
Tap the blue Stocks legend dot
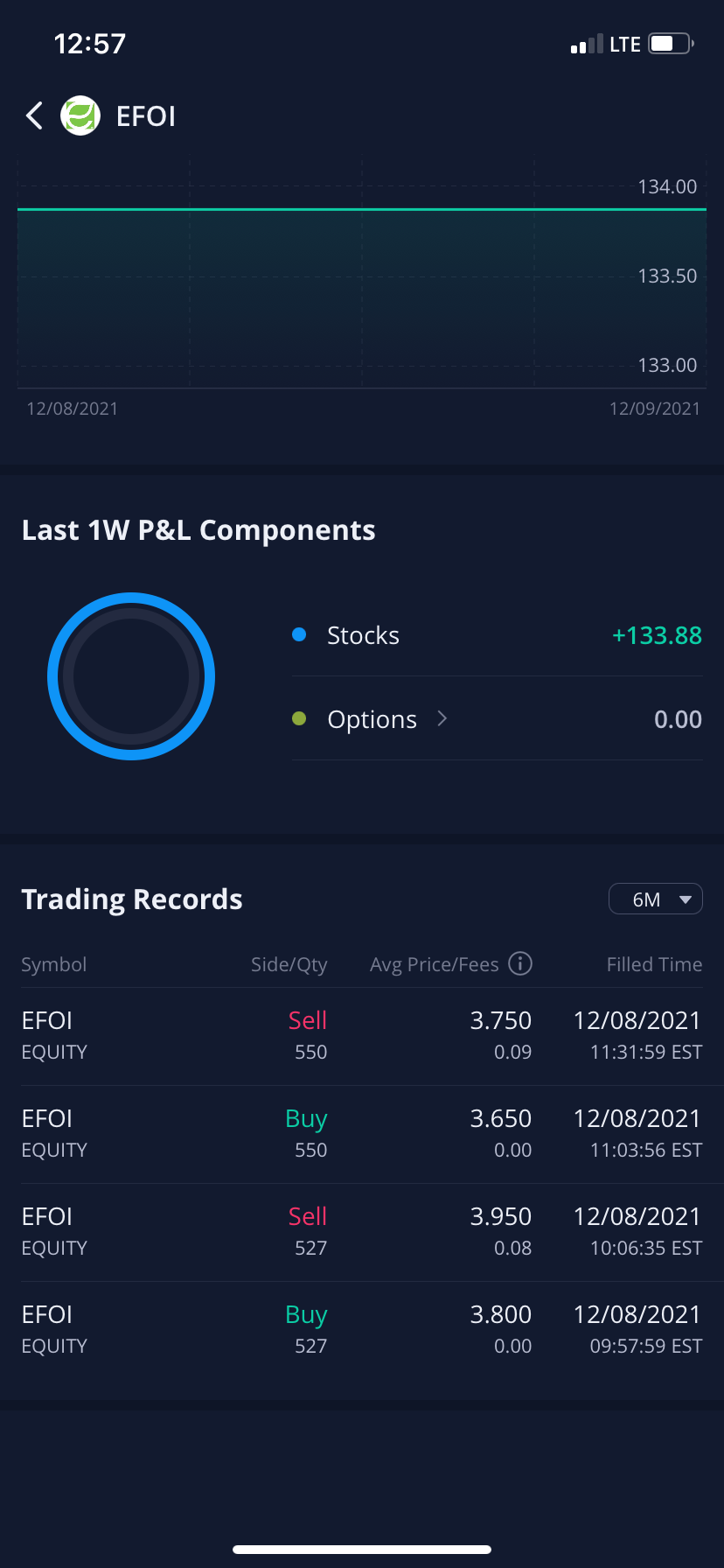[x=299, y=635]
